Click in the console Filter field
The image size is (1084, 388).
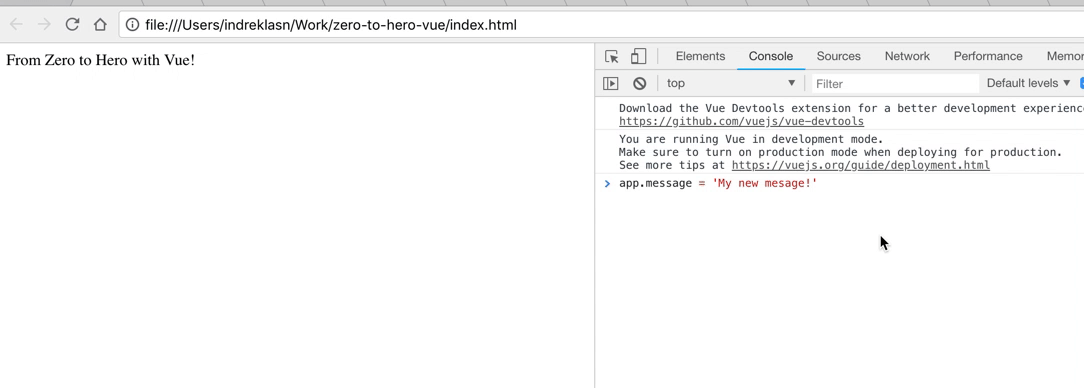click(x=895, y=84)
